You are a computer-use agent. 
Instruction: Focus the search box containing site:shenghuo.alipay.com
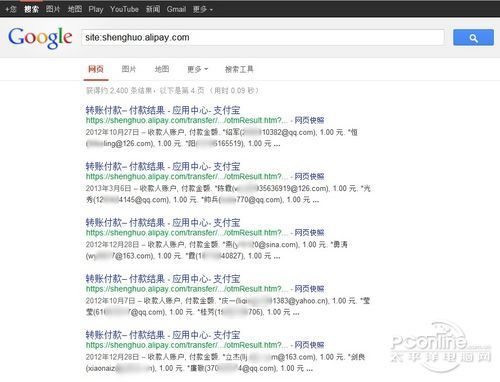(x=262, y=37)
